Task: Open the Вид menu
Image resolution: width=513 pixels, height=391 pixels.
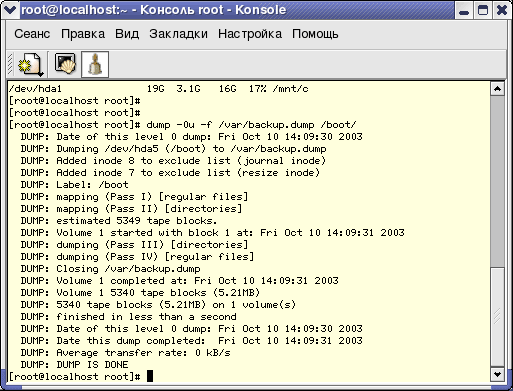Action: [x=127, y=34]
